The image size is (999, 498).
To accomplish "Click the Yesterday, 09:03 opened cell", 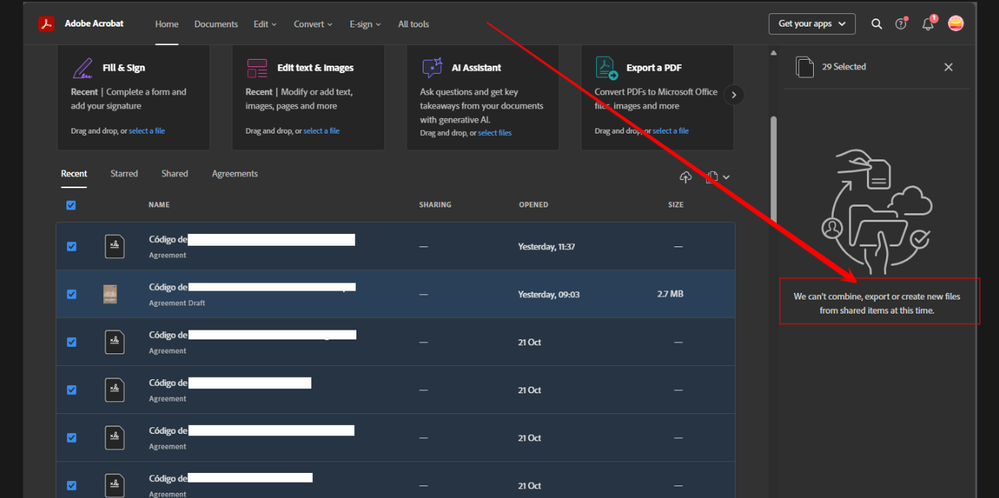I will (549, 294).
